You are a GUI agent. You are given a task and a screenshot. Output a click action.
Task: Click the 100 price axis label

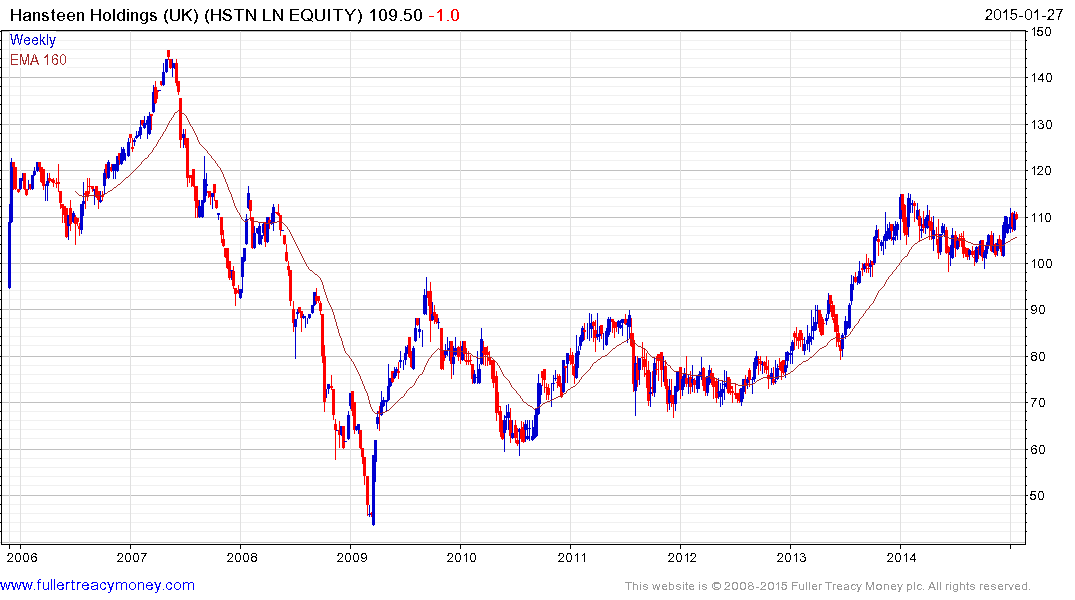pyautogui.click(x=1041, y=263)
